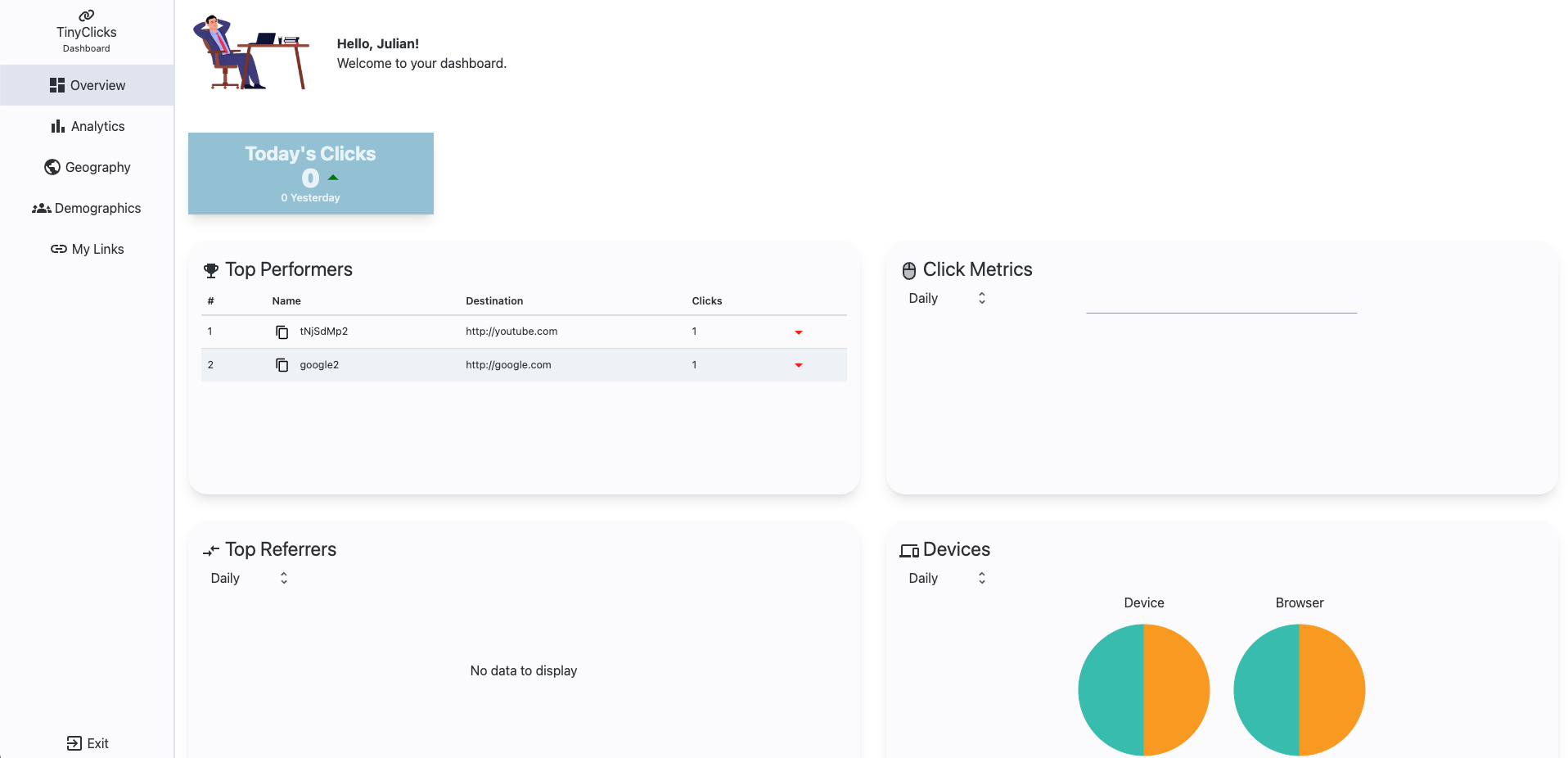Click the Geography globe icon

[x=52, y=167]
